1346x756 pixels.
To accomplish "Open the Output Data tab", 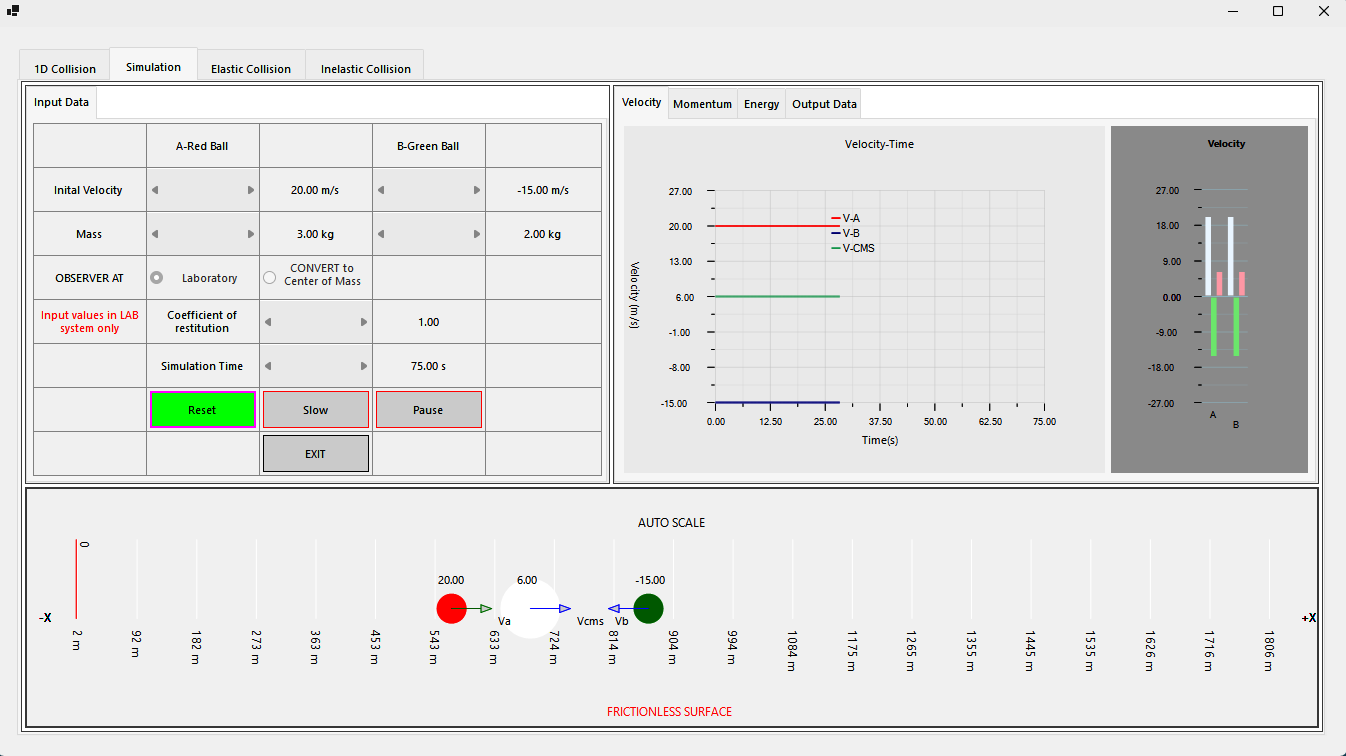I will click(x=824, y=104).
